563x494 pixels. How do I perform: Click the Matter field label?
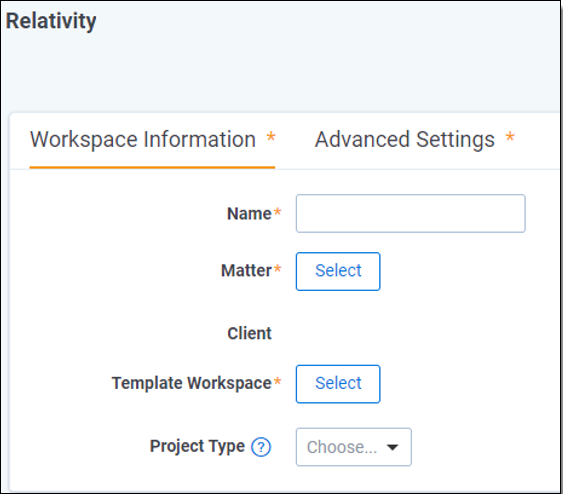click(x=246, y=271)
